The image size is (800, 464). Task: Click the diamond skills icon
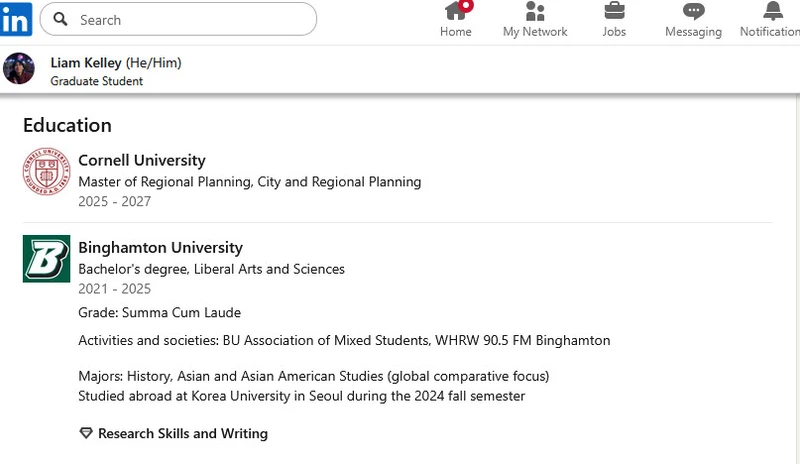86,433
